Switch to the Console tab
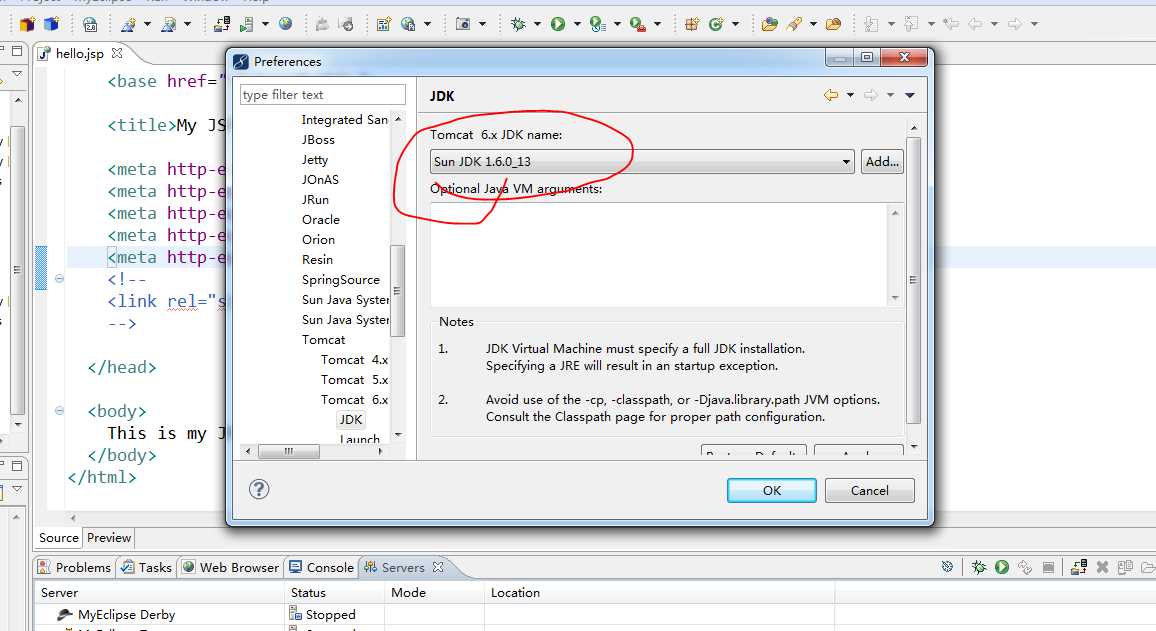 click(x=321, y=567)
